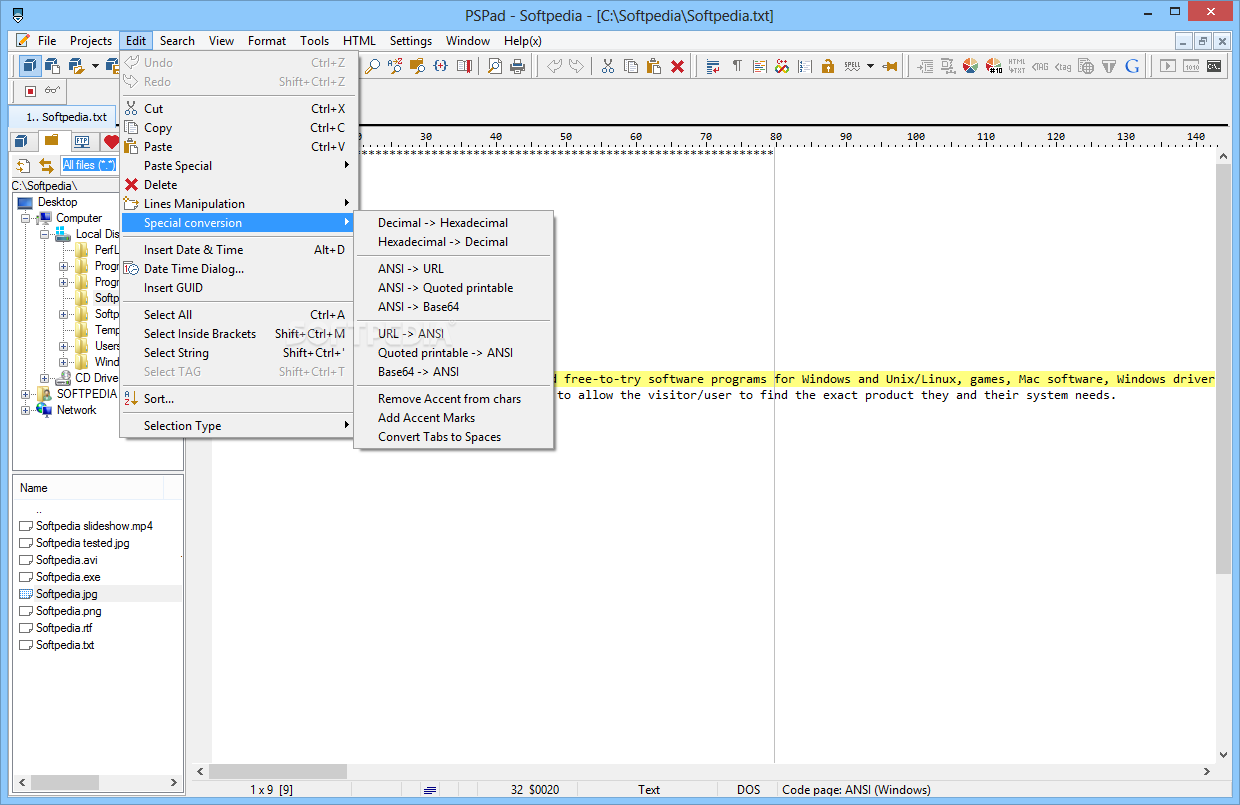Select Desktop in the folder tree
The image size is (1240, 805).
pos(57,202)
